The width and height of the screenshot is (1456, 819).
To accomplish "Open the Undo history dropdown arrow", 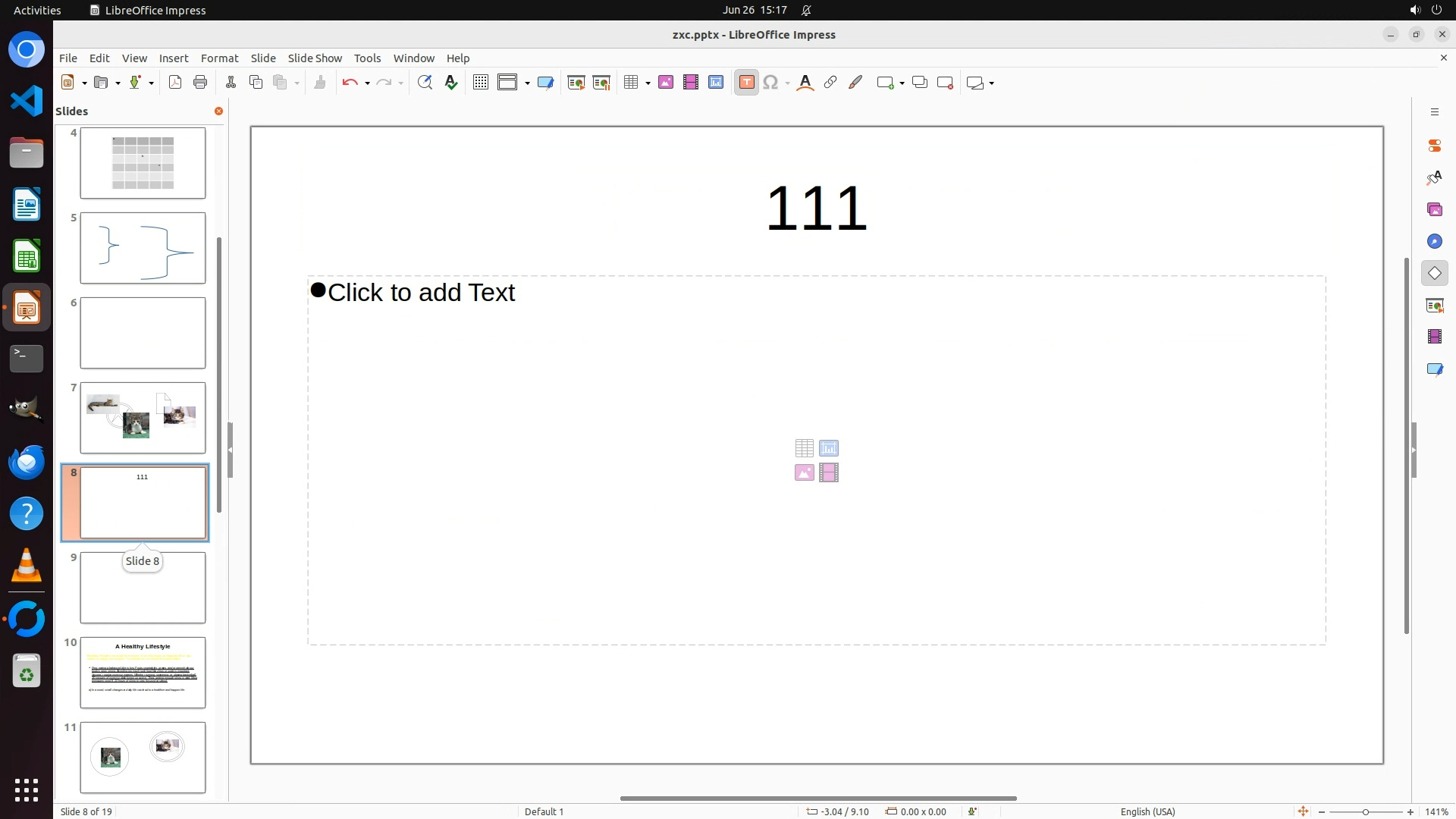I will point(367,83).
